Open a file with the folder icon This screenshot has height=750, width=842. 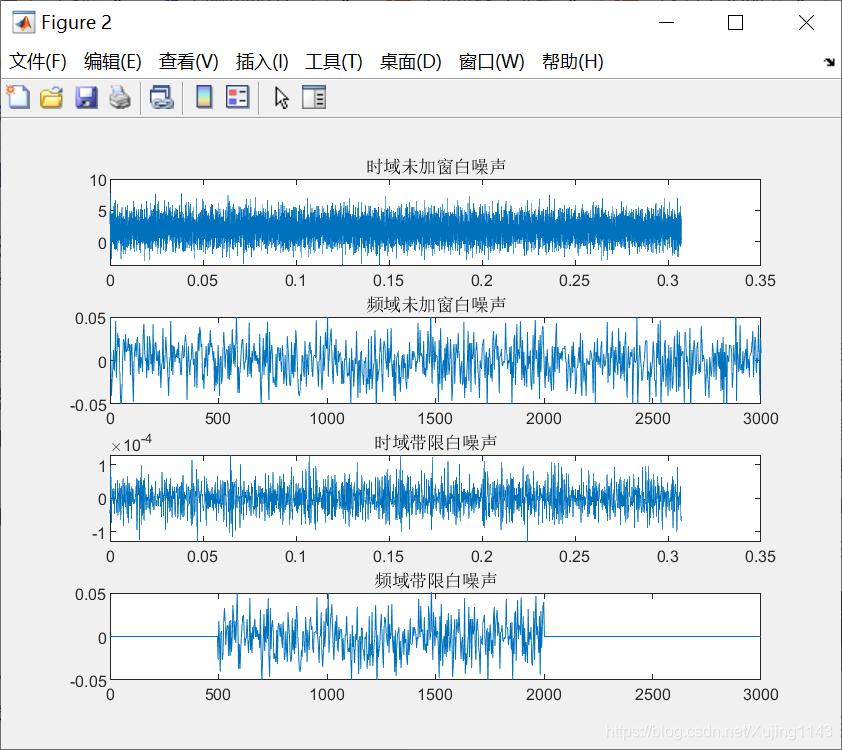coord(52,98)
